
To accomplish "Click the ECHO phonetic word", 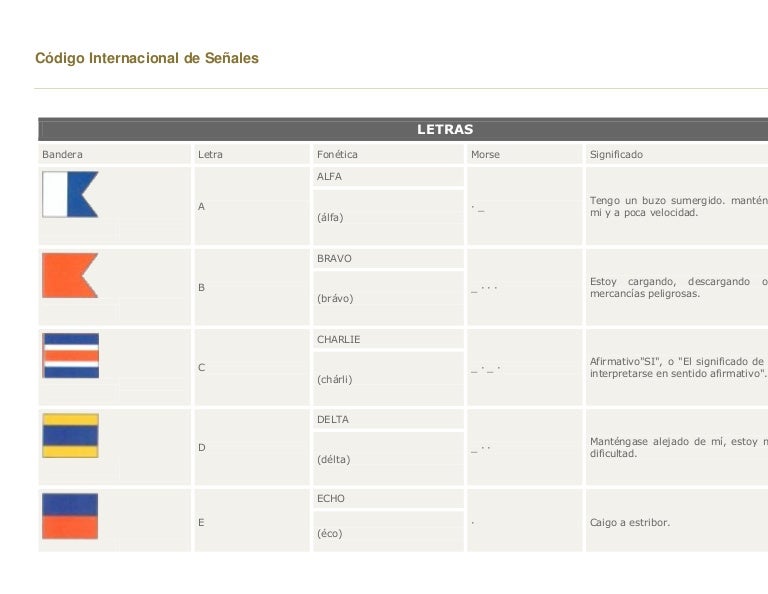I will pyautogui.click(x=331, y=499).
